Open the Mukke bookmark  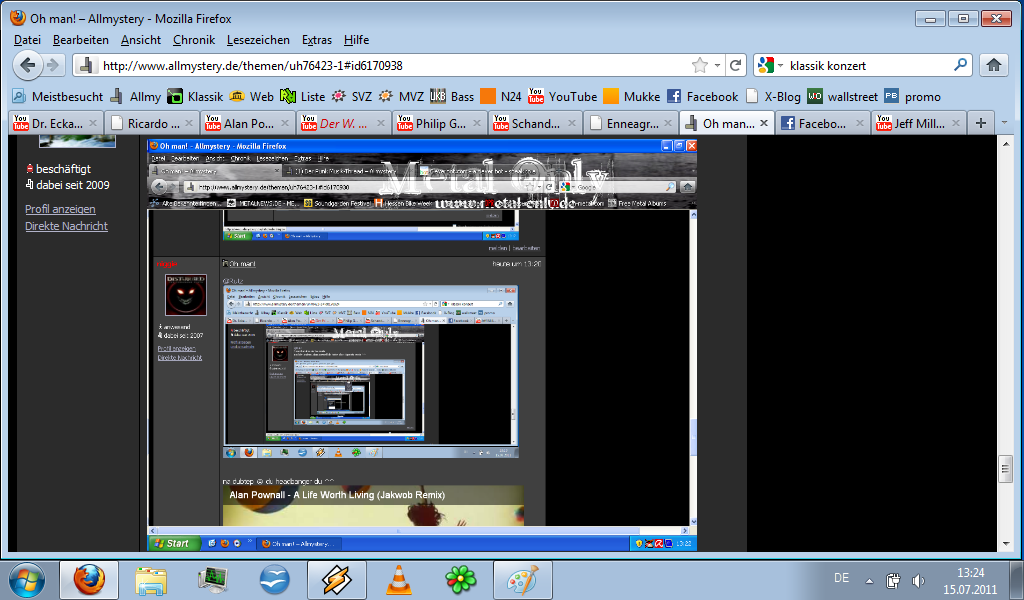632,97
